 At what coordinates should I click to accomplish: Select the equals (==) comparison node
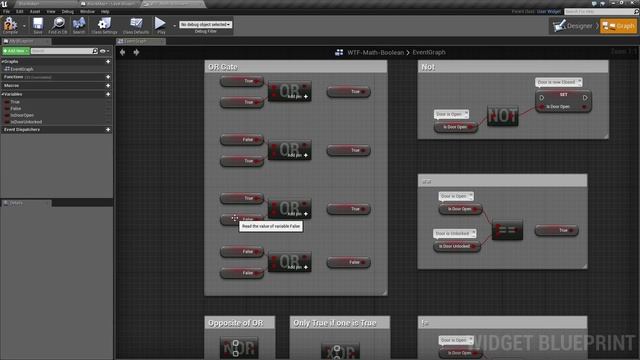coord(507,230)
